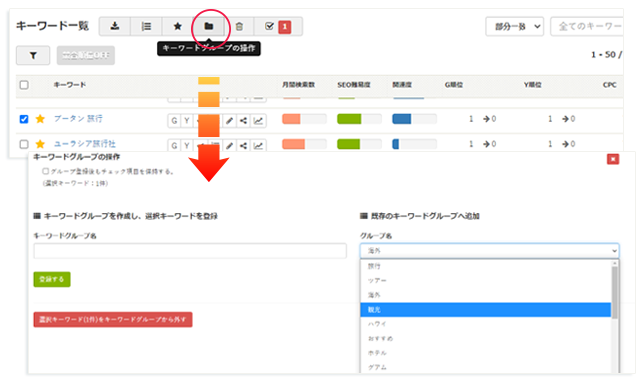This screenshot has height=380, width=644.
Task: Click the chart icon in ブータン 旅行 row
Action: point(258,121)
